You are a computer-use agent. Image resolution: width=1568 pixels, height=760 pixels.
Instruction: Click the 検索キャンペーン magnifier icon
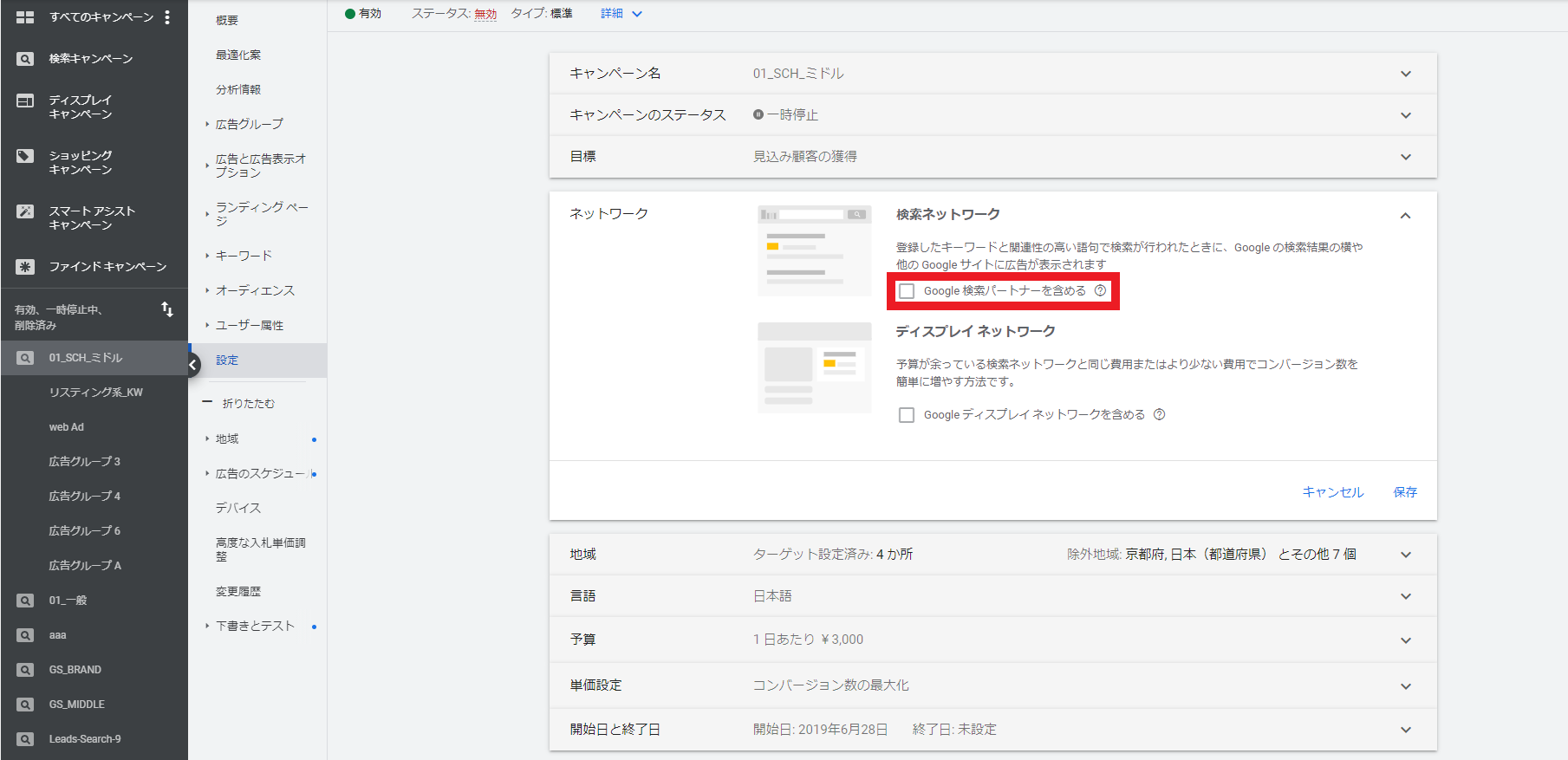tap(25, 59)
